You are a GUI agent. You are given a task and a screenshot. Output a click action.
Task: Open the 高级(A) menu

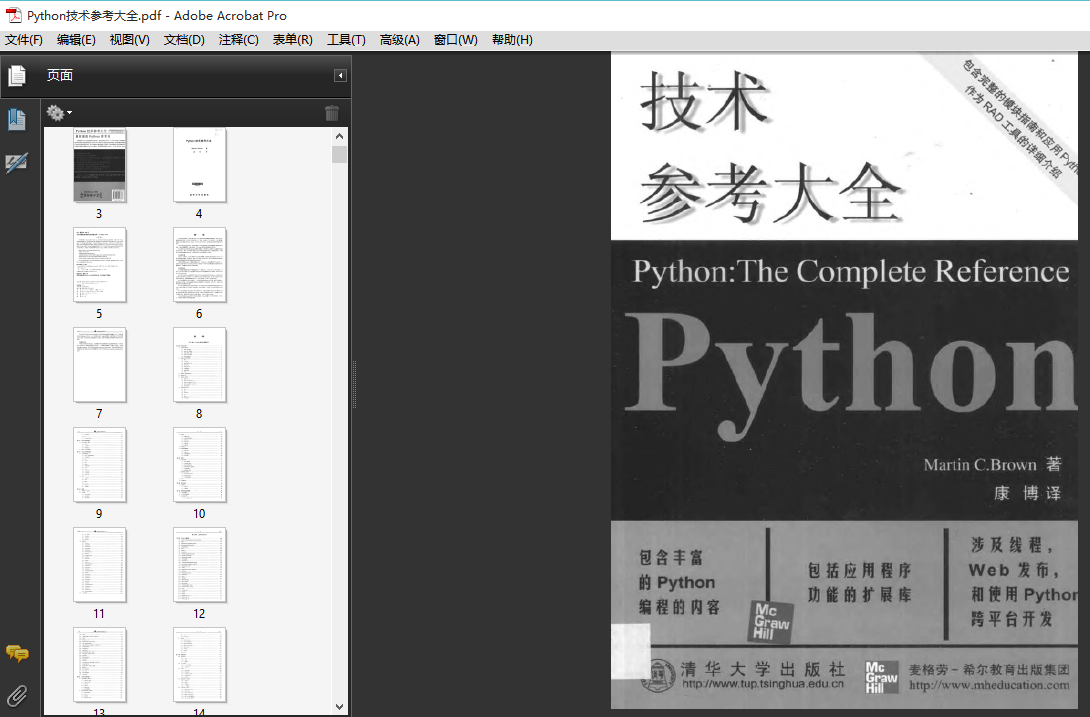(x=400, y=40)
